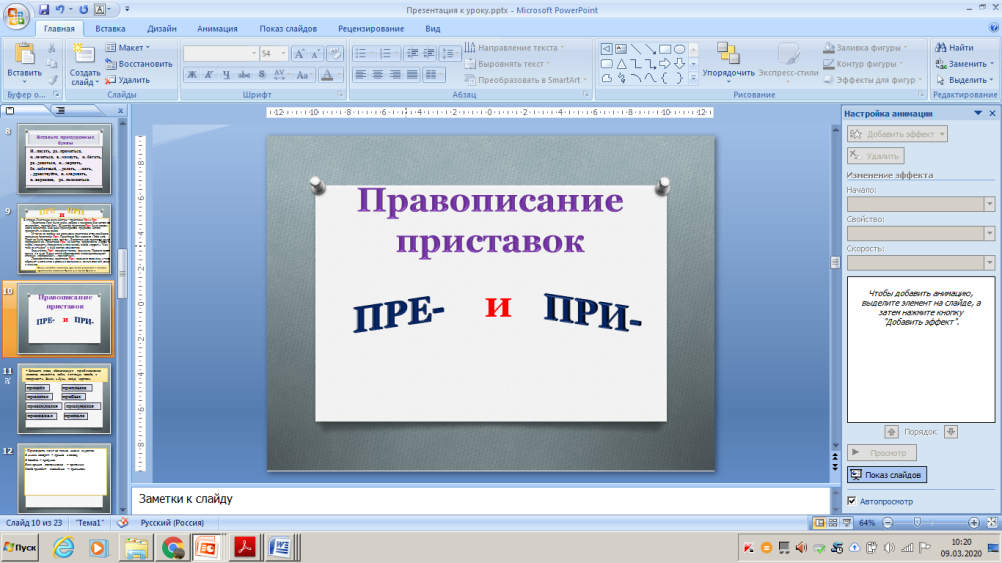1002x563 pixels.
Task: Switch to outline tab in slides pane
Action: [60, 111]
